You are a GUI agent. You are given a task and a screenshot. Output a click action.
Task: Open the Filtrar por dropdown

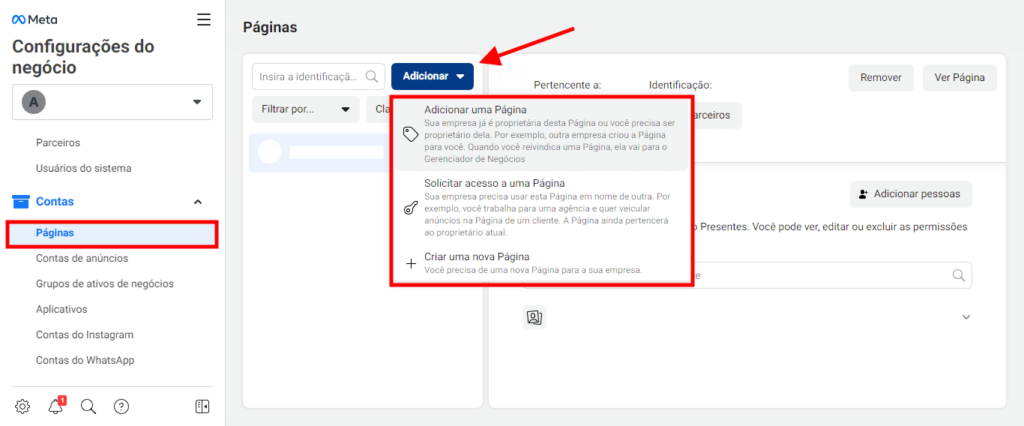coord(306,110)
